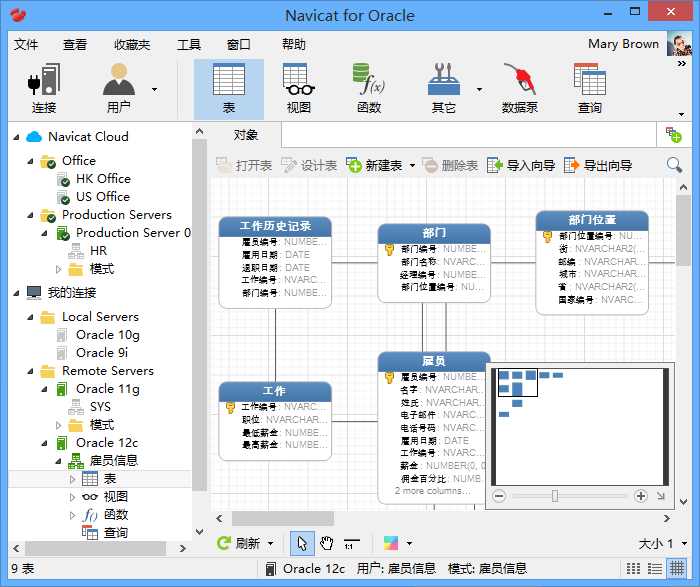The height and width of the screenshot is (587, 700).
Task: Collapse the Remote Servers group
Action: pyautogui.click(x=30, y=371)
